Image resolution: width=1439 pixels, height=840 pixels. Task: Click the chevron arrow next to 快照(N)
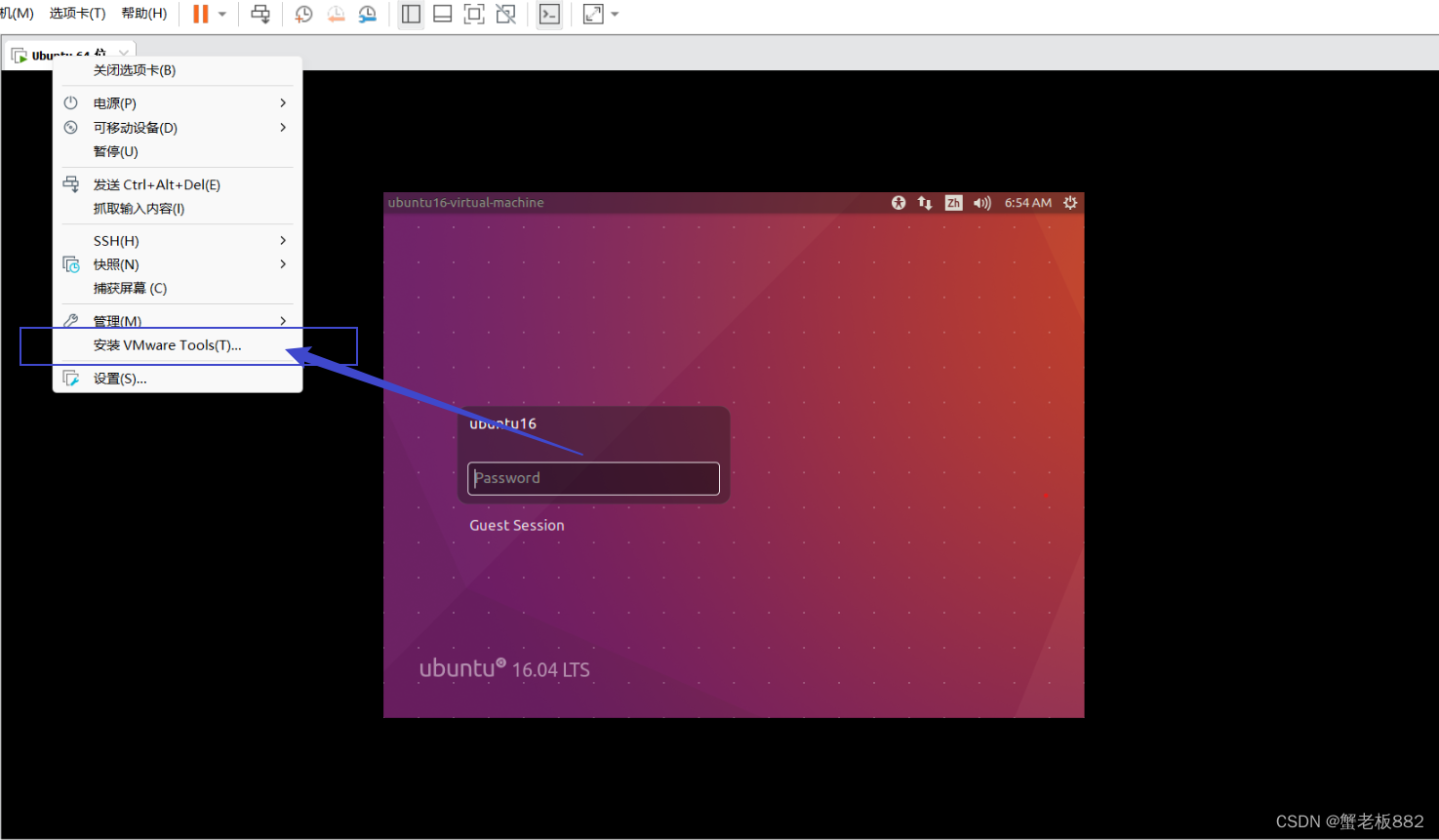tap(283, 264)
